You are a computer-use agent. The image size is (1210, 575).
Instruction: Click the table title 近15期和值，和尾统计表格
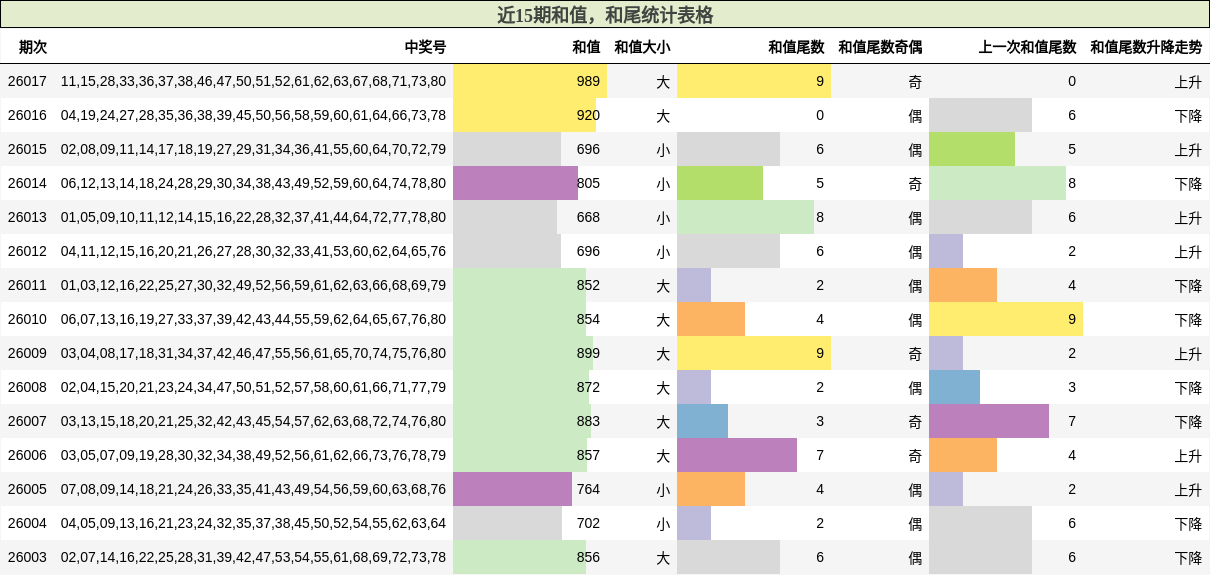(x=605, y=15)
